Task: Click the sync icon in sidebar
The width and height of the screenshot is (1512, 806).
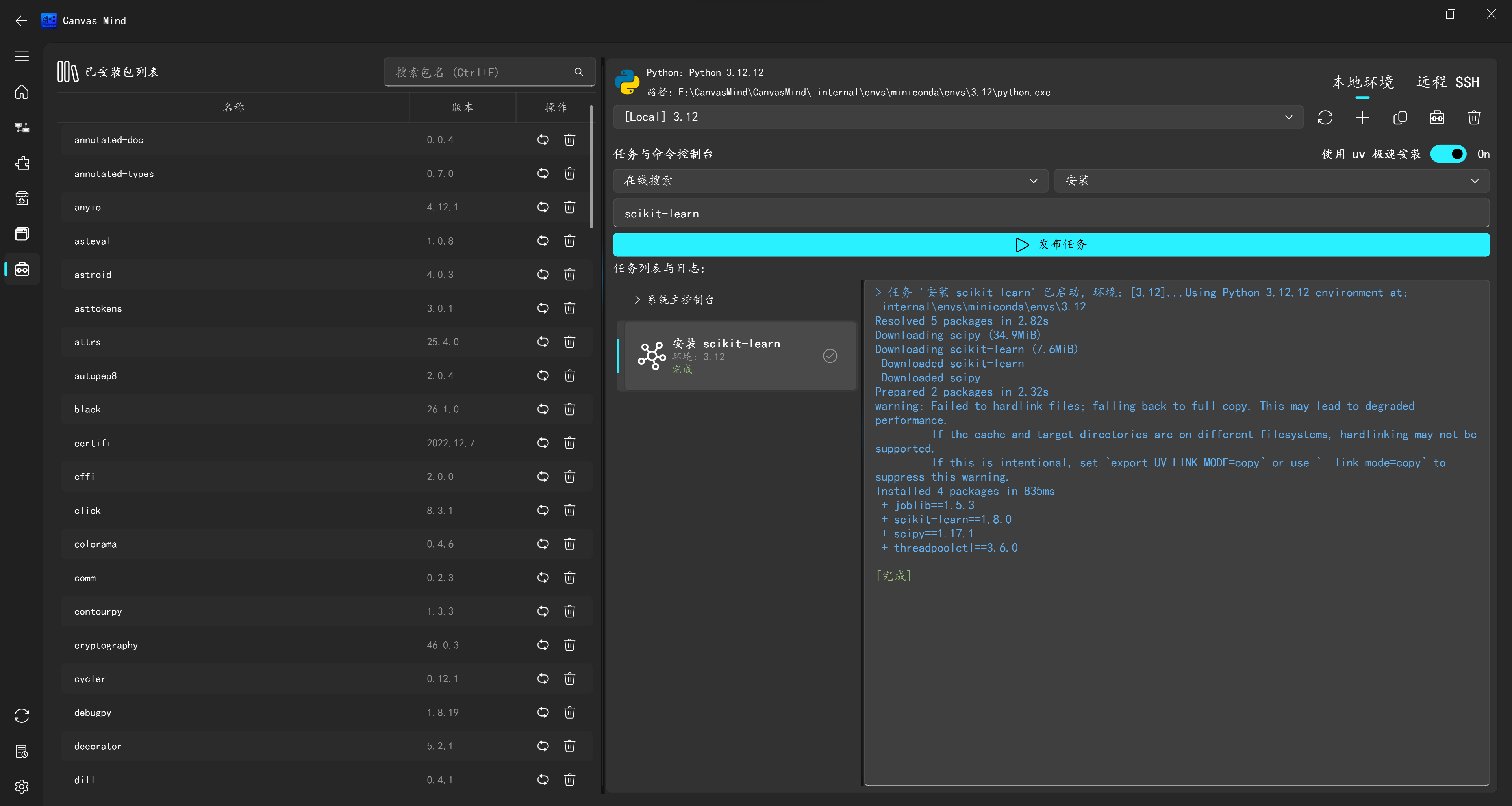Action: 22,716
